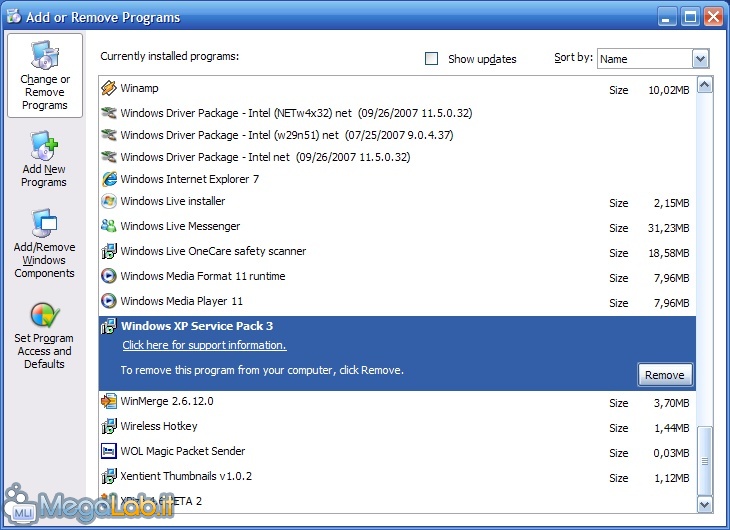The width and height of the screenshot is (730, 530).
Task: Click the OneCare safety scanner icon
Action: pos(109,251)
